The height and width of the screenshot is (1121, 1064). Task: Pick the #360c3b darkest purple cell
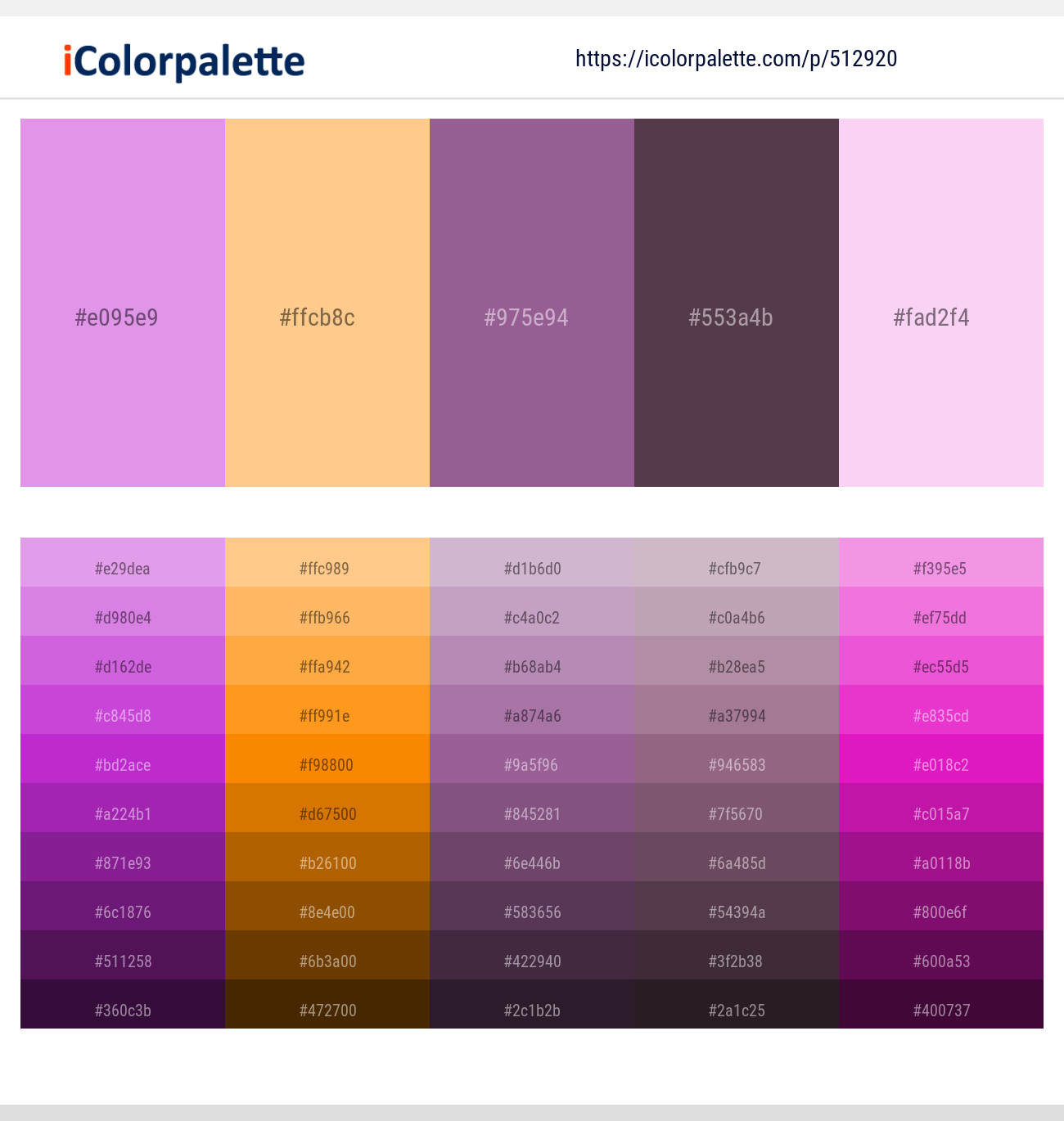pos(123,1004)
